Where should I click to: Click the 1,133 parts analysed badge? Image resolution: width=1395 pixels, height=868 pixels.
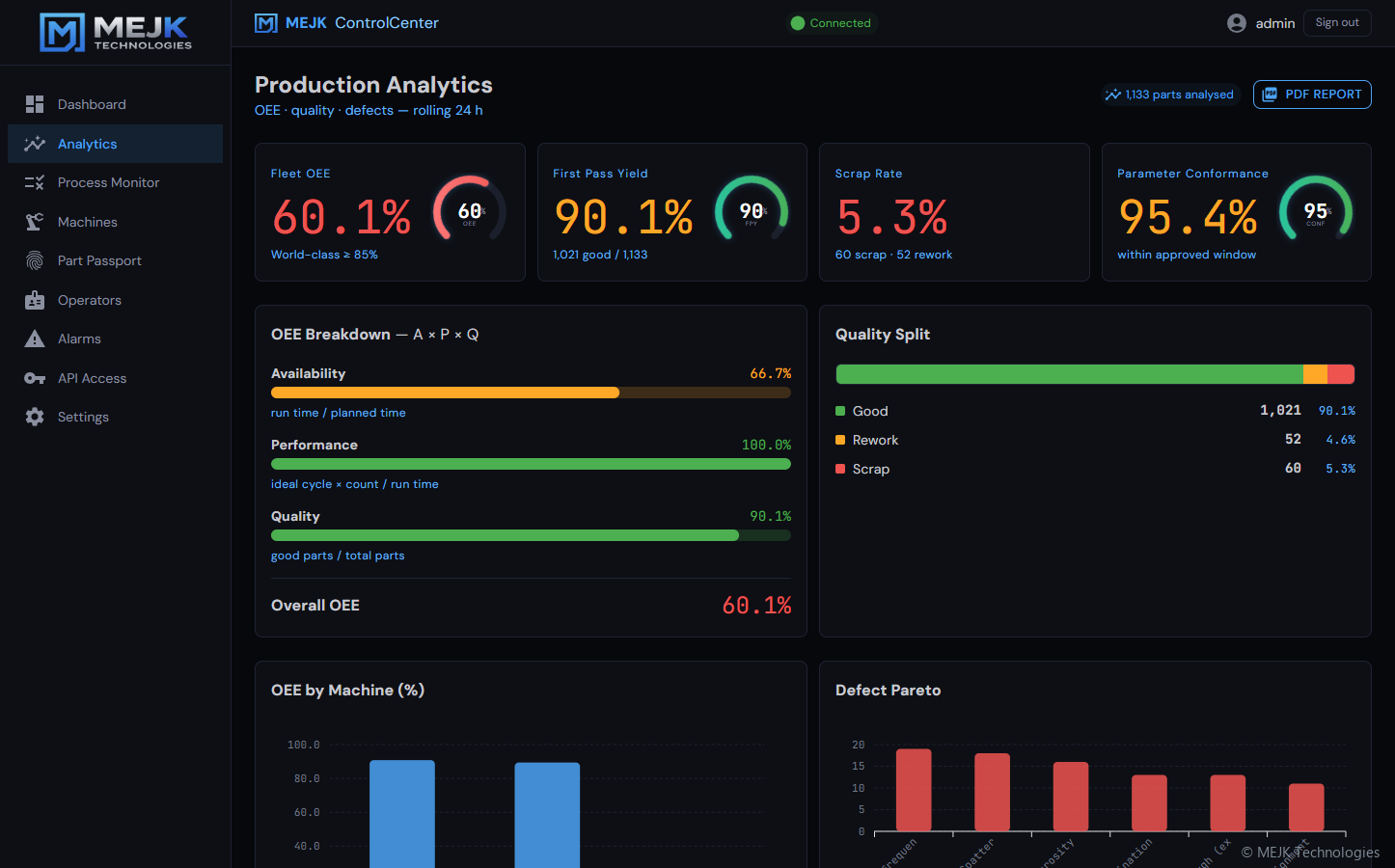click(1169, 95)
